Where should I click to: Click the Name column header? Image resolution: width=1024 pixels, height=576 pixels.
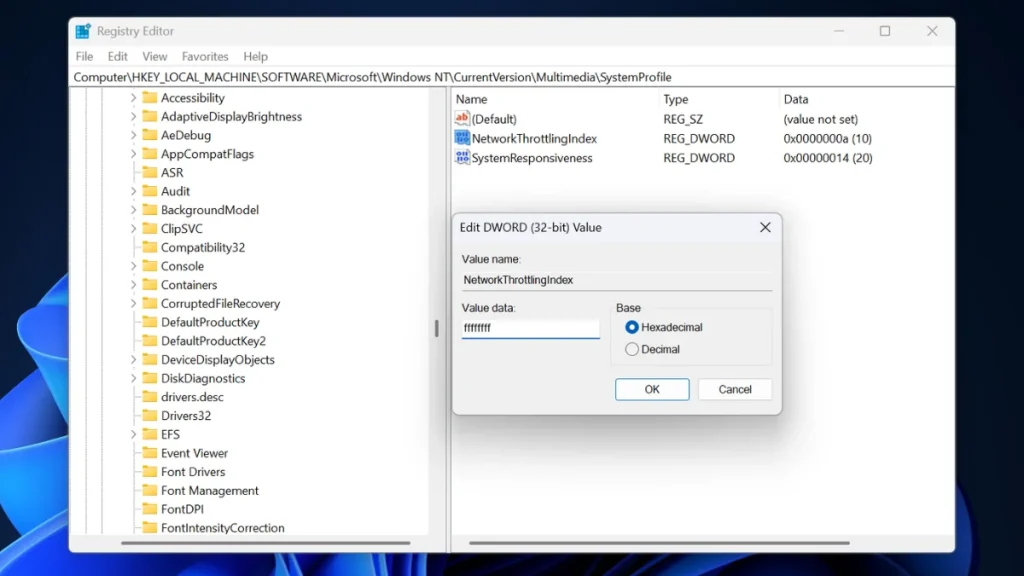[x=472, y=99]
